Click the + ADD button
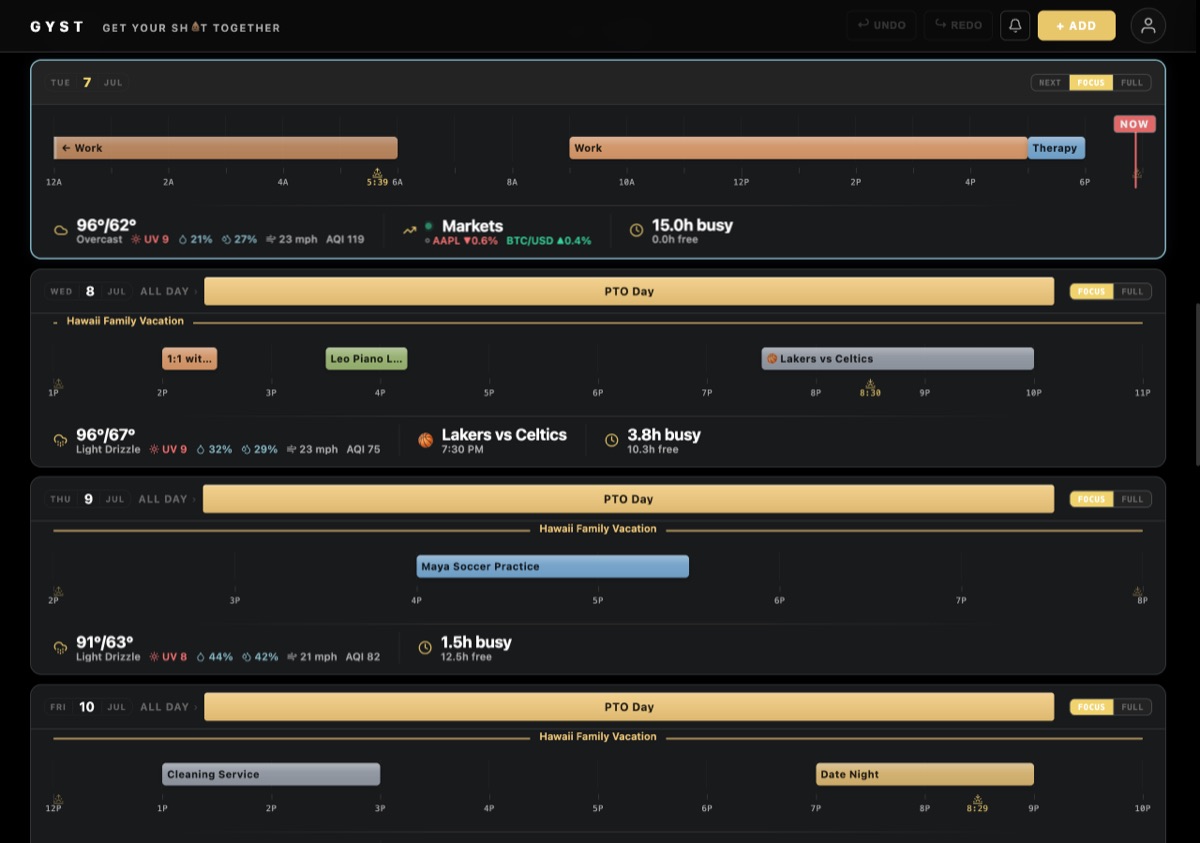The width and height of the screenshot is (1200, 843). coord(1076,26)
